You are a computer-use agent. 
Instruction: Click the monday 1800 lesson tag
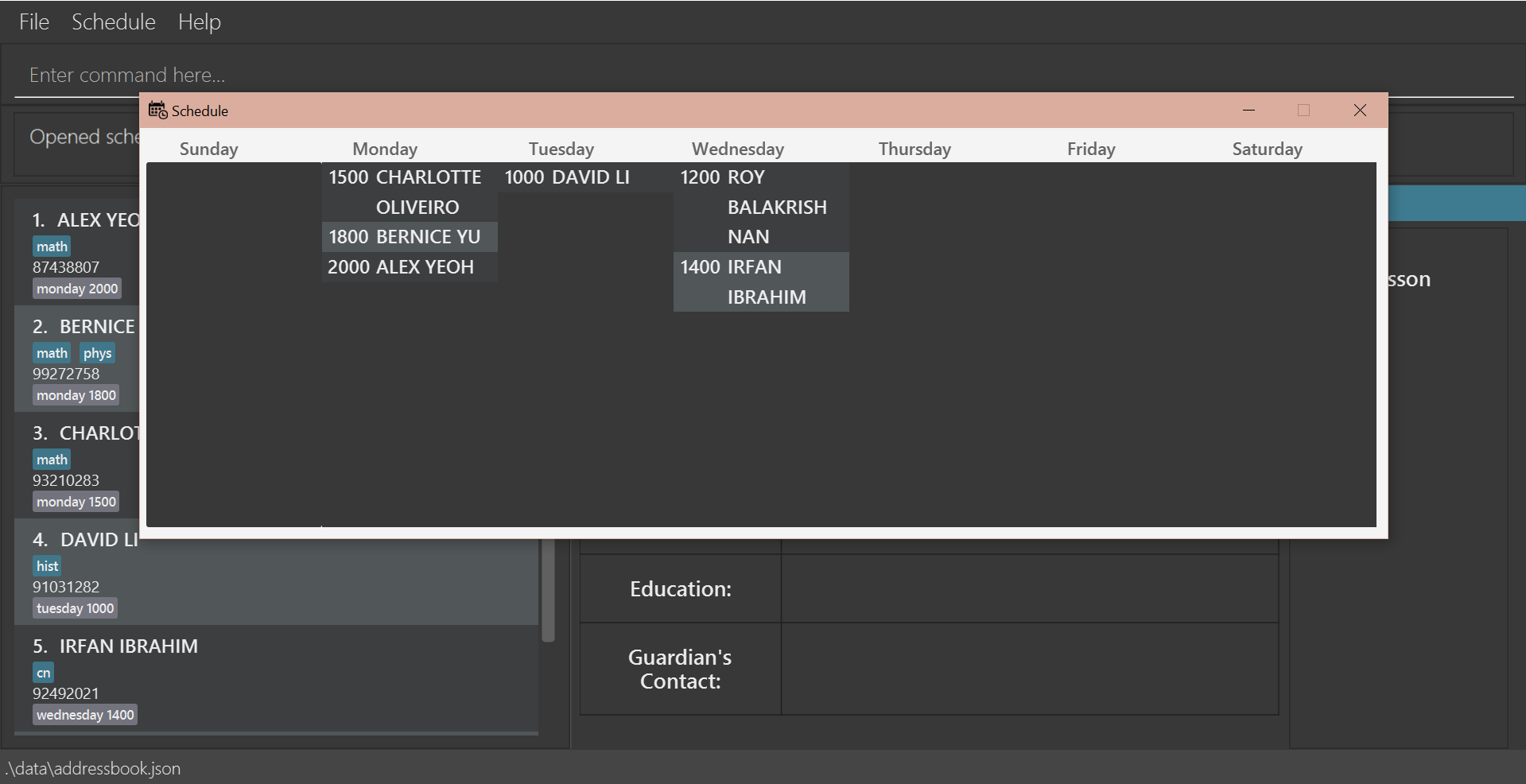76,395
